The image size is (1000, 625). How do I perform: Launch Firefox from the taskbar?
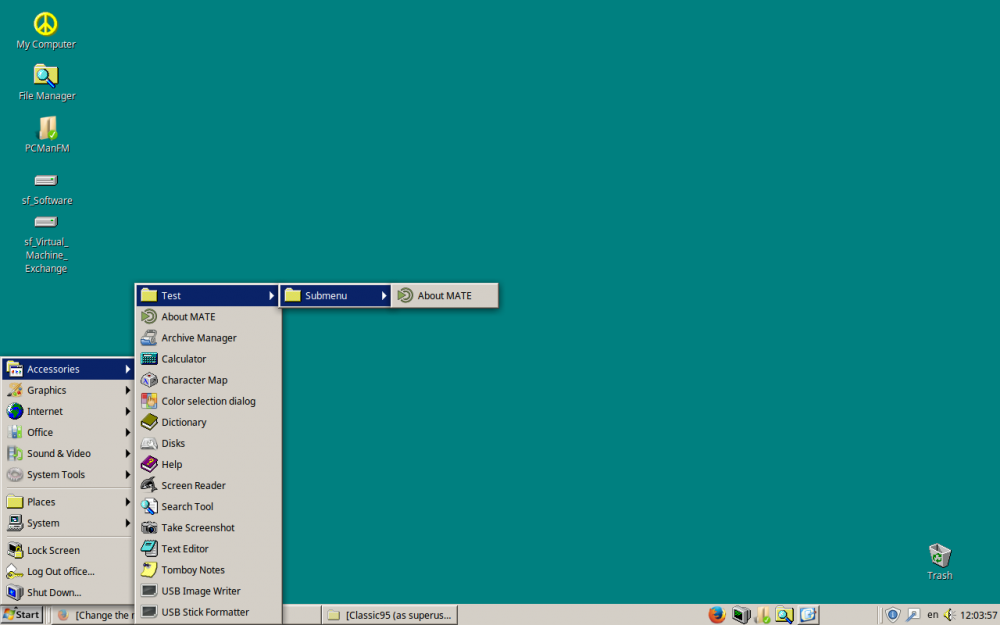pos(717,615)
